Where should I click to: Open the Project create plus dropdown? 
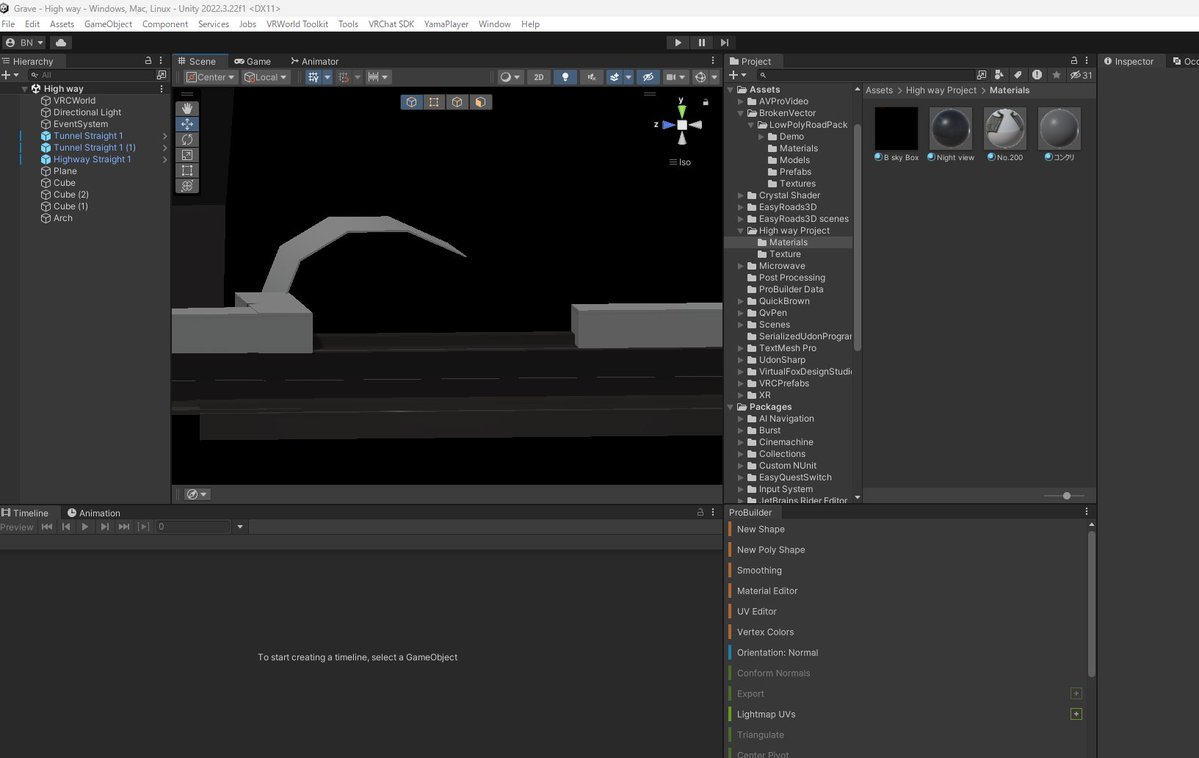click(x=738, y=75)
